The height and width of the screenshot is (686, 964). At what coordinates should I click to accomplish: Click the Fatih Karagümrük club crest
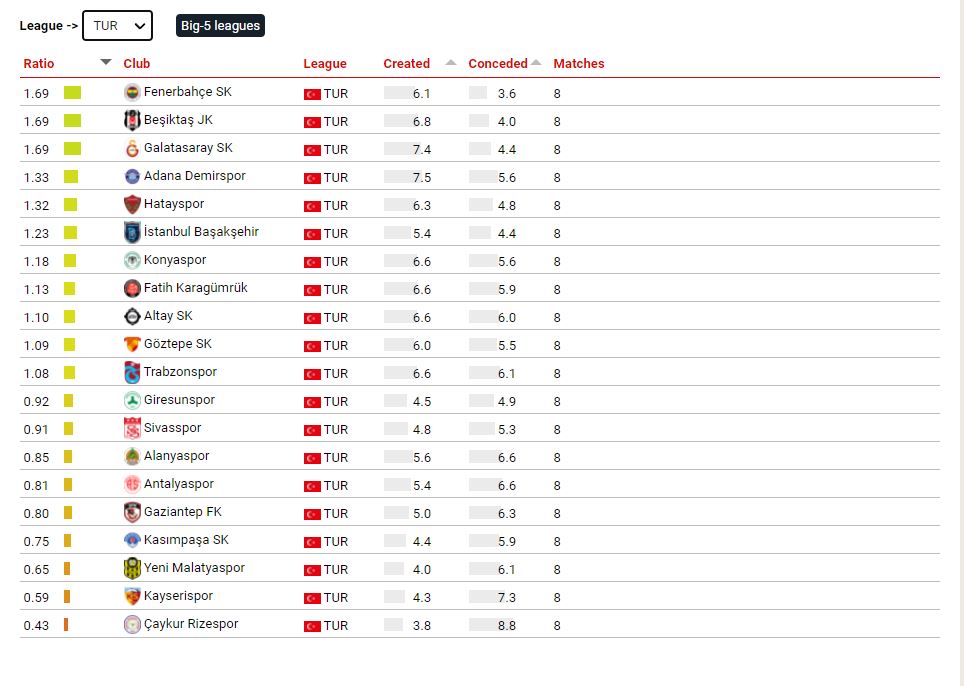(132, 288)
